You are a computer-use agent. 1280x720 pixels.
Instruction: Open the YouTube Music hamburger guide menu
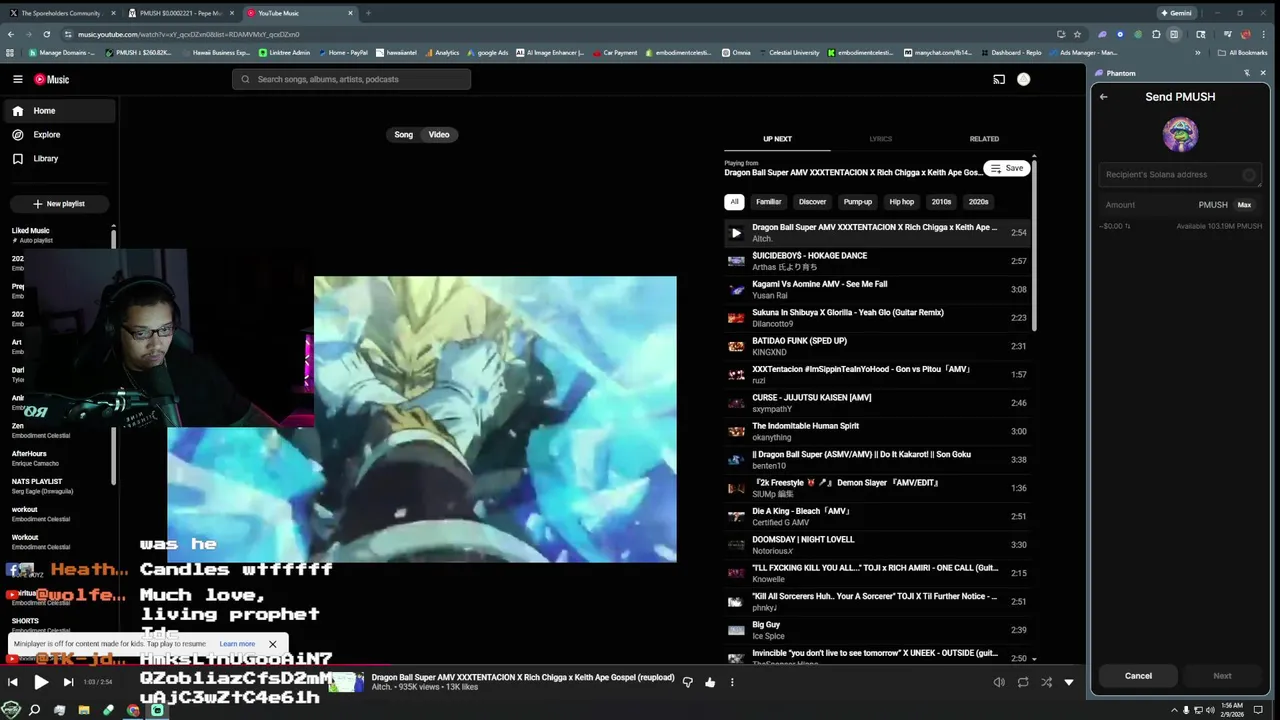[x=18, y=79]
